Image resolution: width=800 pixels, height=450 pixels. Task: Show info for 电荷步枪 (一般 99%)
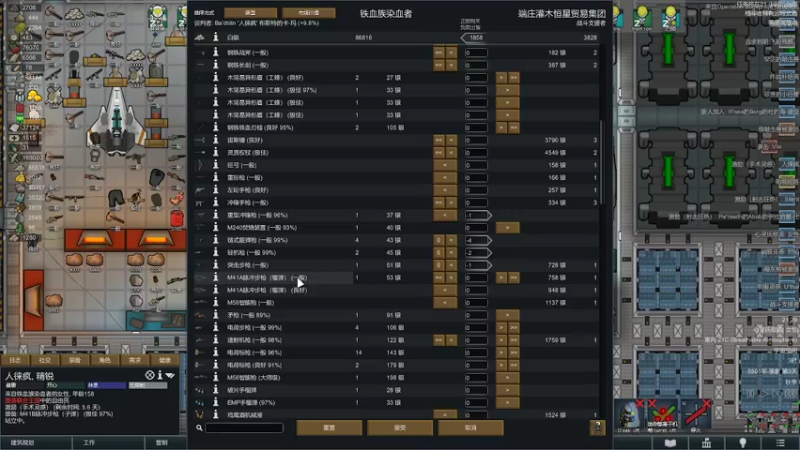coord(216,328)
